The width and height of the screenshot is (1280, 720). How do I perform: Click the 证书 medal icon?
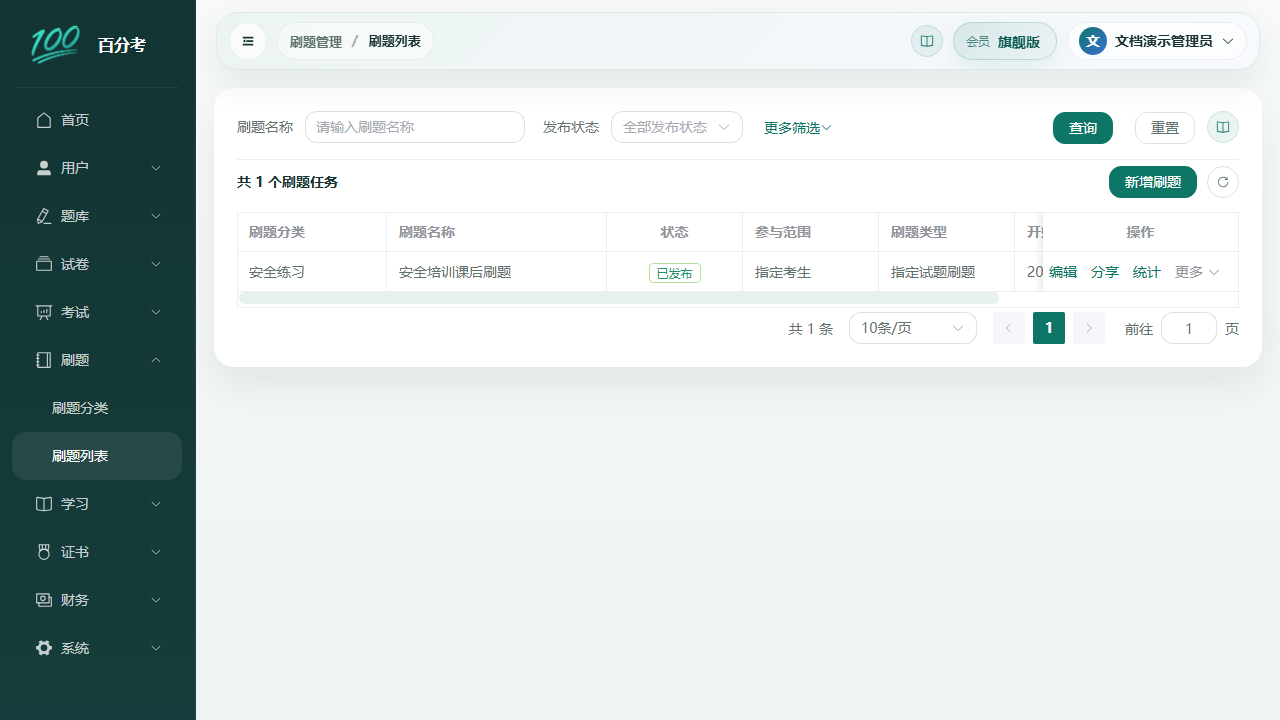pos(44,552)
